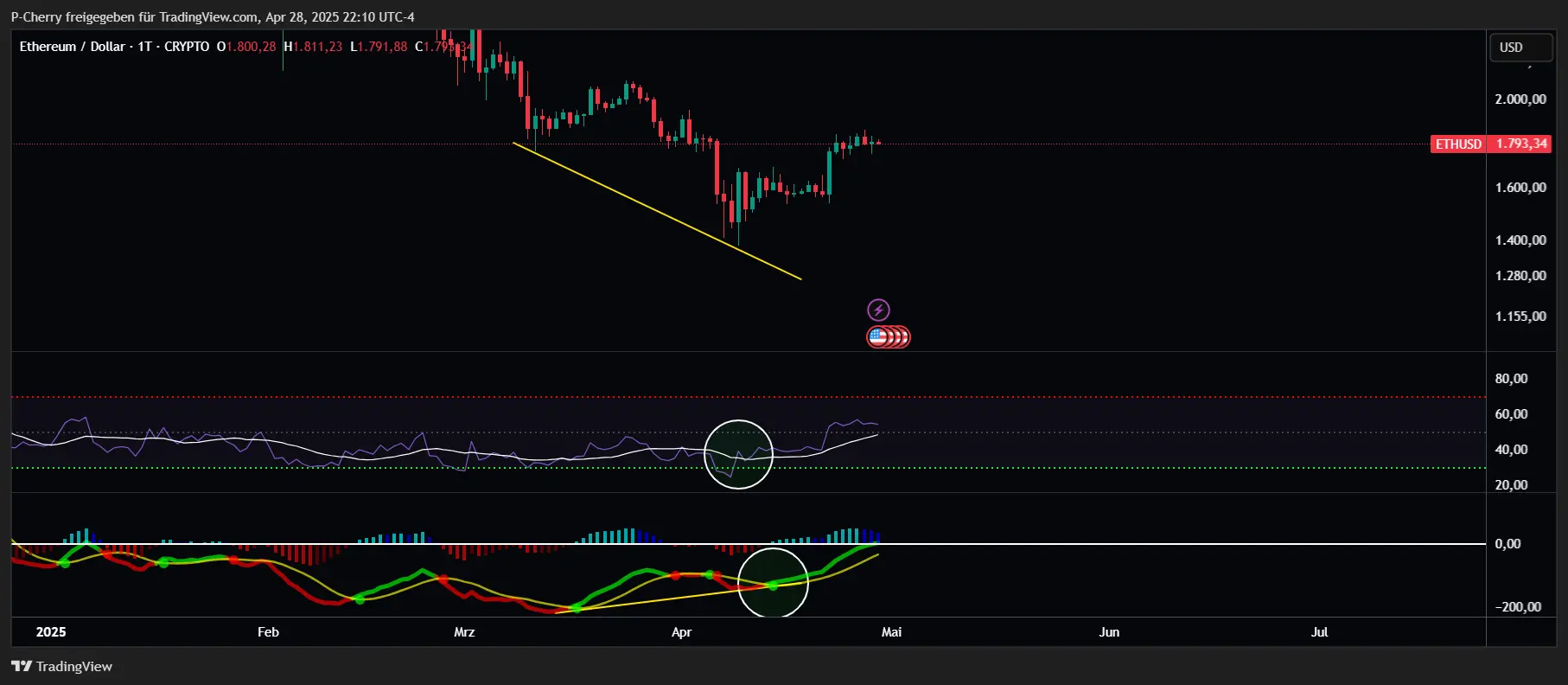1568x685 pixels.
Task: Click the 1.400,00 price axis label
Action: (1520, 240)
